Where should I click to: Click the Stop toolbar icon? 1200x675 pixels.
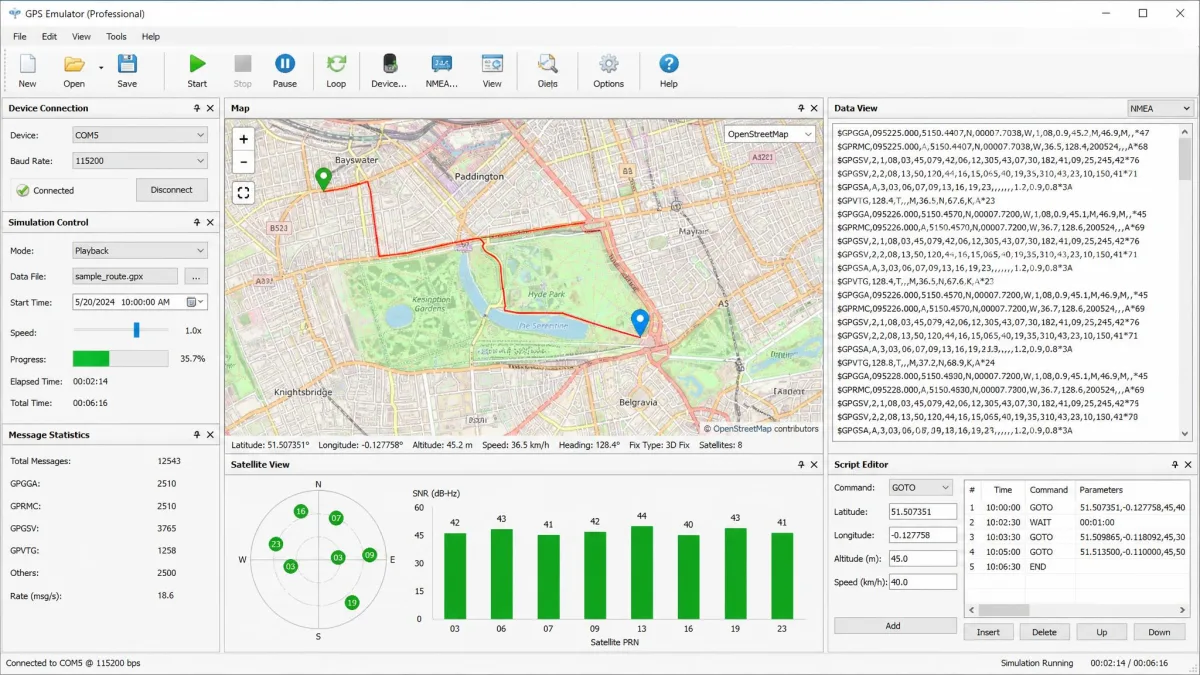(x=243, y=65)
